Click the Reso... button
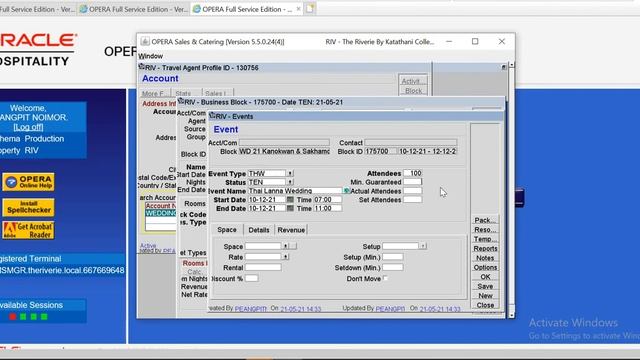The width and height of the screenshot is (640, 360). 485,230
